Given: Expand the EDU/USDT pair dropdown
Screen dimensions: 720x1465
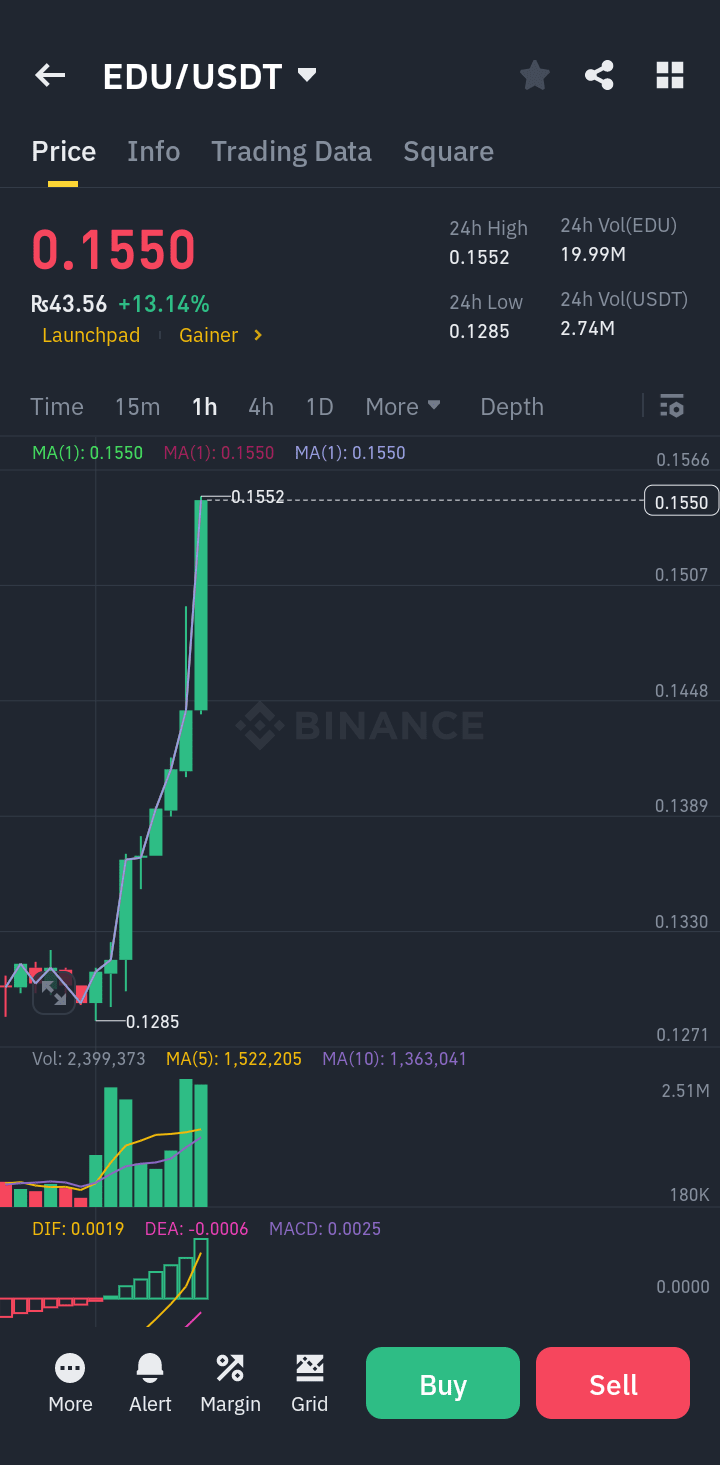Looking at the screenshot, I should coord(307,76).
